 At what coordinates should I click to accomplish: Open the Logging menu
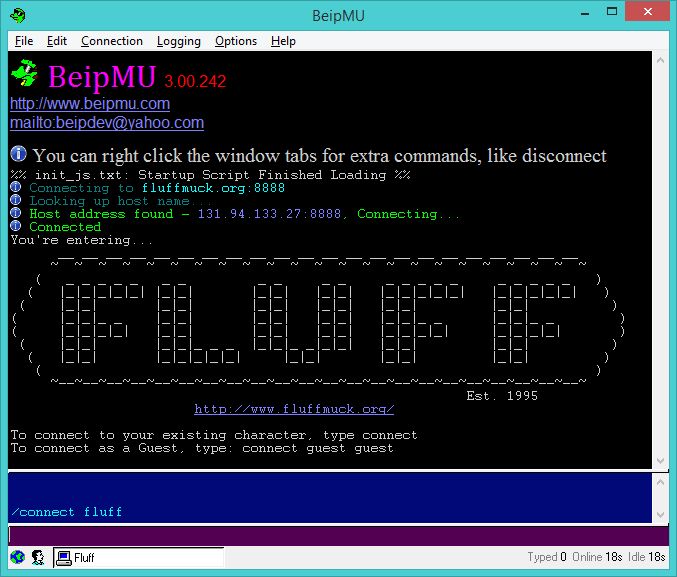(179, 41)
